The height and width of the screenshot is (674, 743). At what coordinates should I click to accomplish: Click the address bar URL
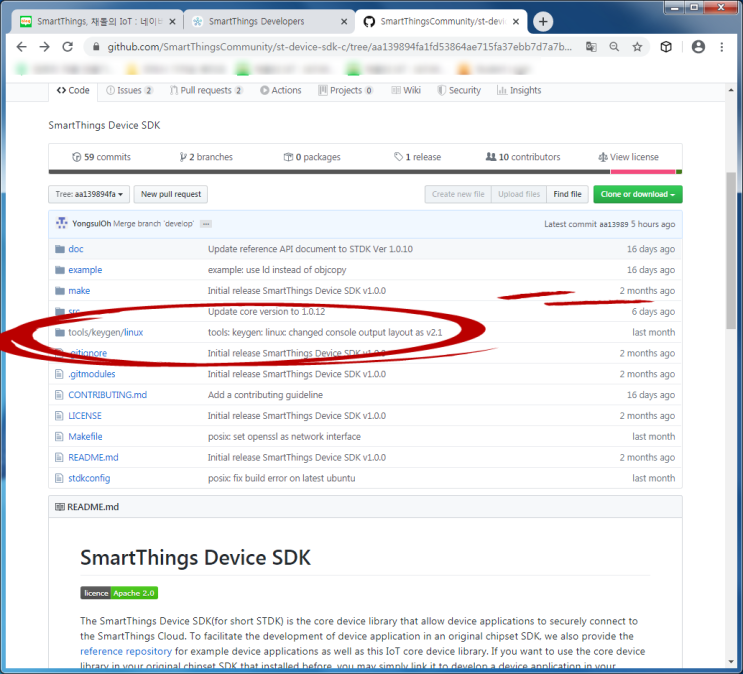click(x=339, y=46)
